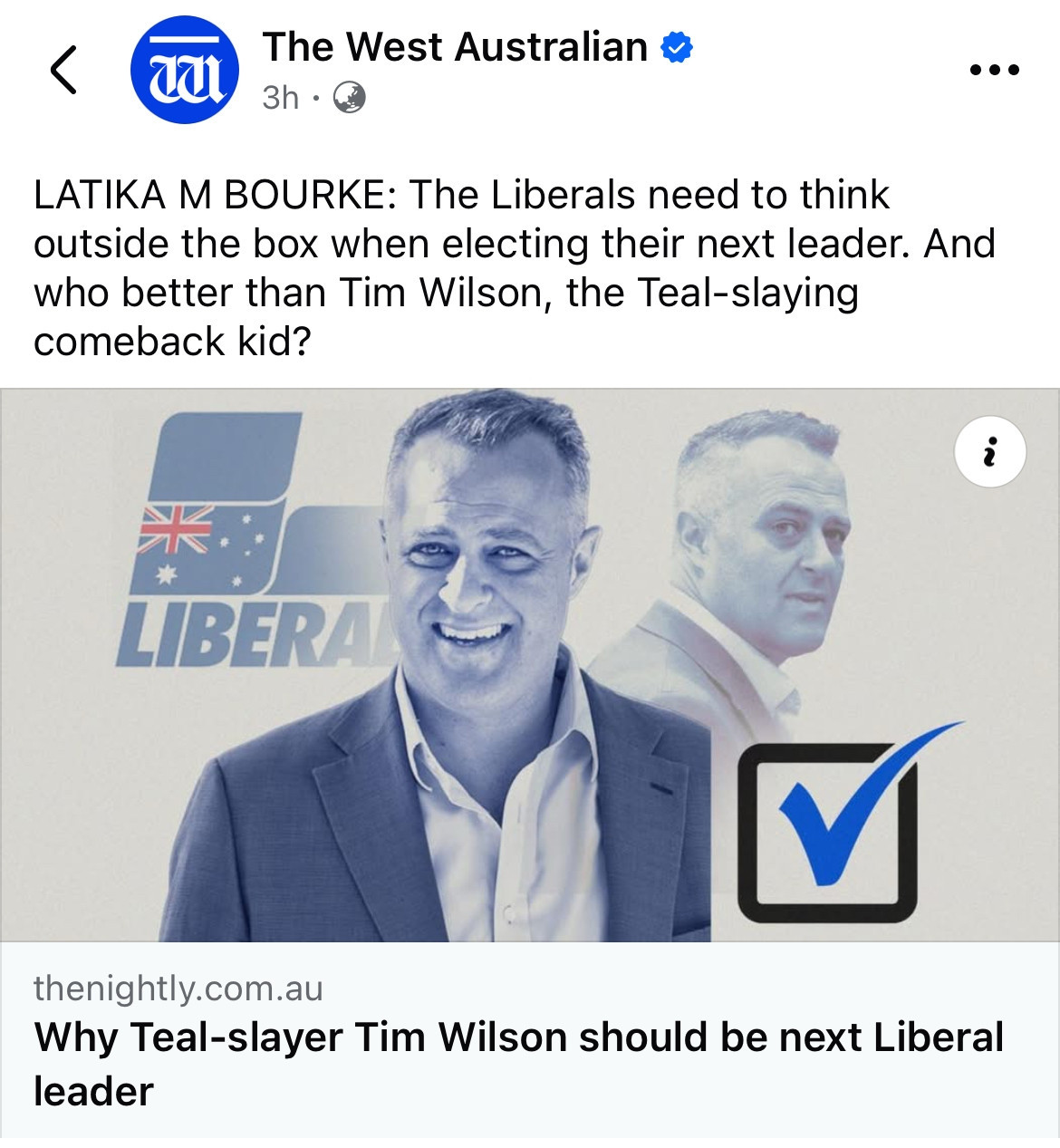Open the Why Teal-slayer Tim Wilson headline
This screenshot has height=1148, width=1060.
coord(519,1063)
